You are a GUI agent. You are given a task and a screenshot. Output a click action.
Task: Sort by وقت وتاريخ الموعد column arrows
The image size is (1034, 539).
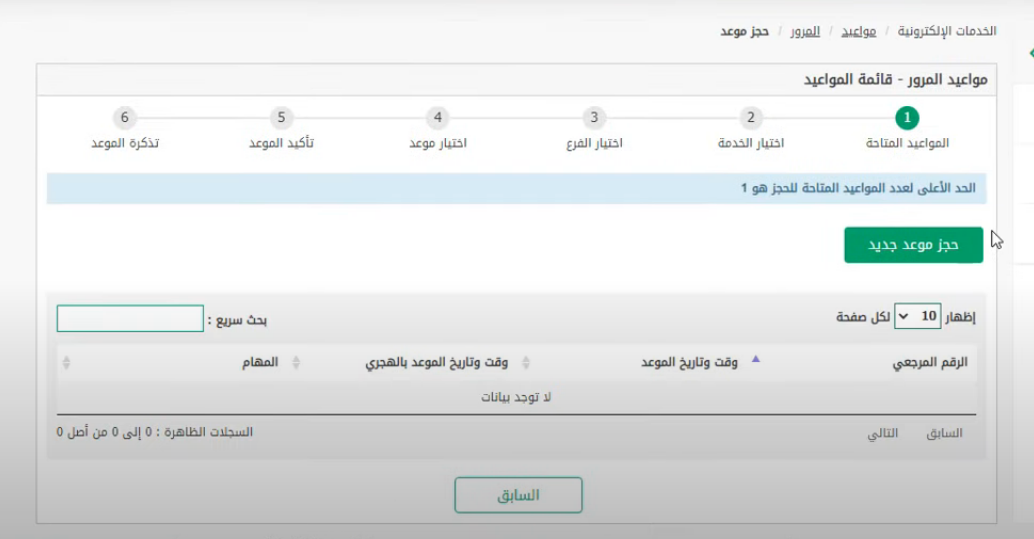[x=526, y=362]
